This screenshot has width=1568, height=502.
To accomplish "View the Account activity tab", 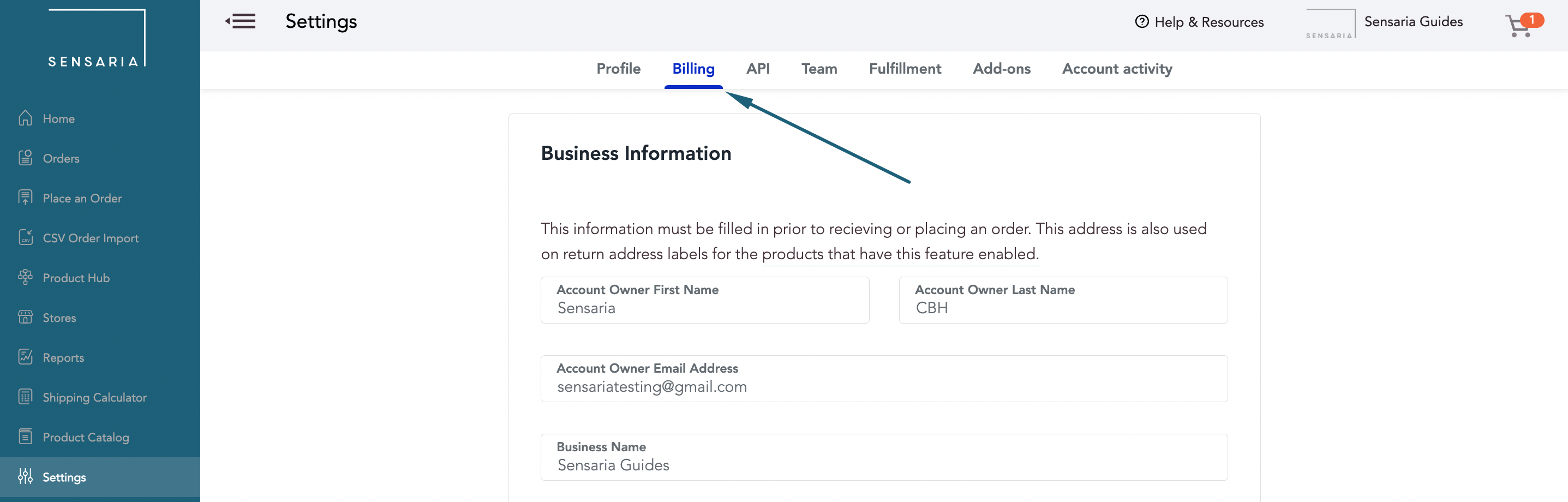I will [1117, 69].
